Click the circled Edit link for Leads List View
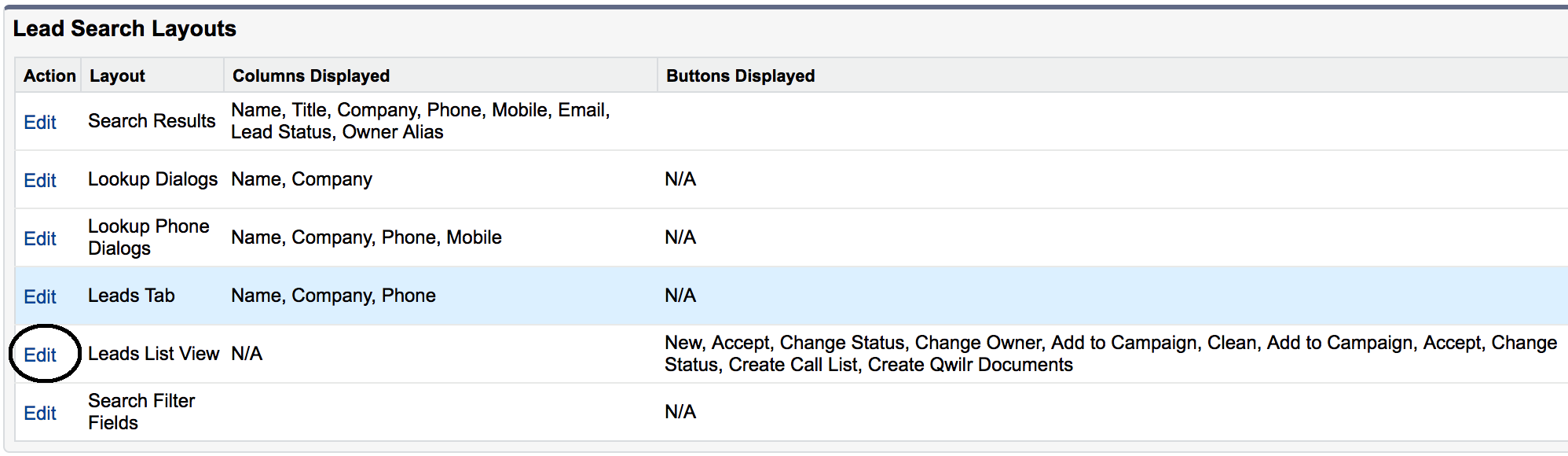 40,355
